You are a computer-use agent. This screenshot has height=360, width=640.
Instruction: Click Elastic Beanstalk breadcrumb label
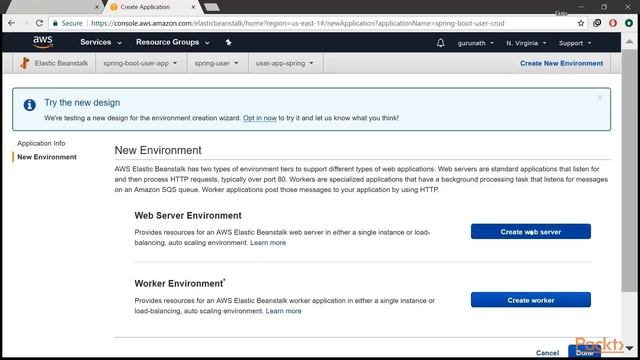click(x=61, y=63)
